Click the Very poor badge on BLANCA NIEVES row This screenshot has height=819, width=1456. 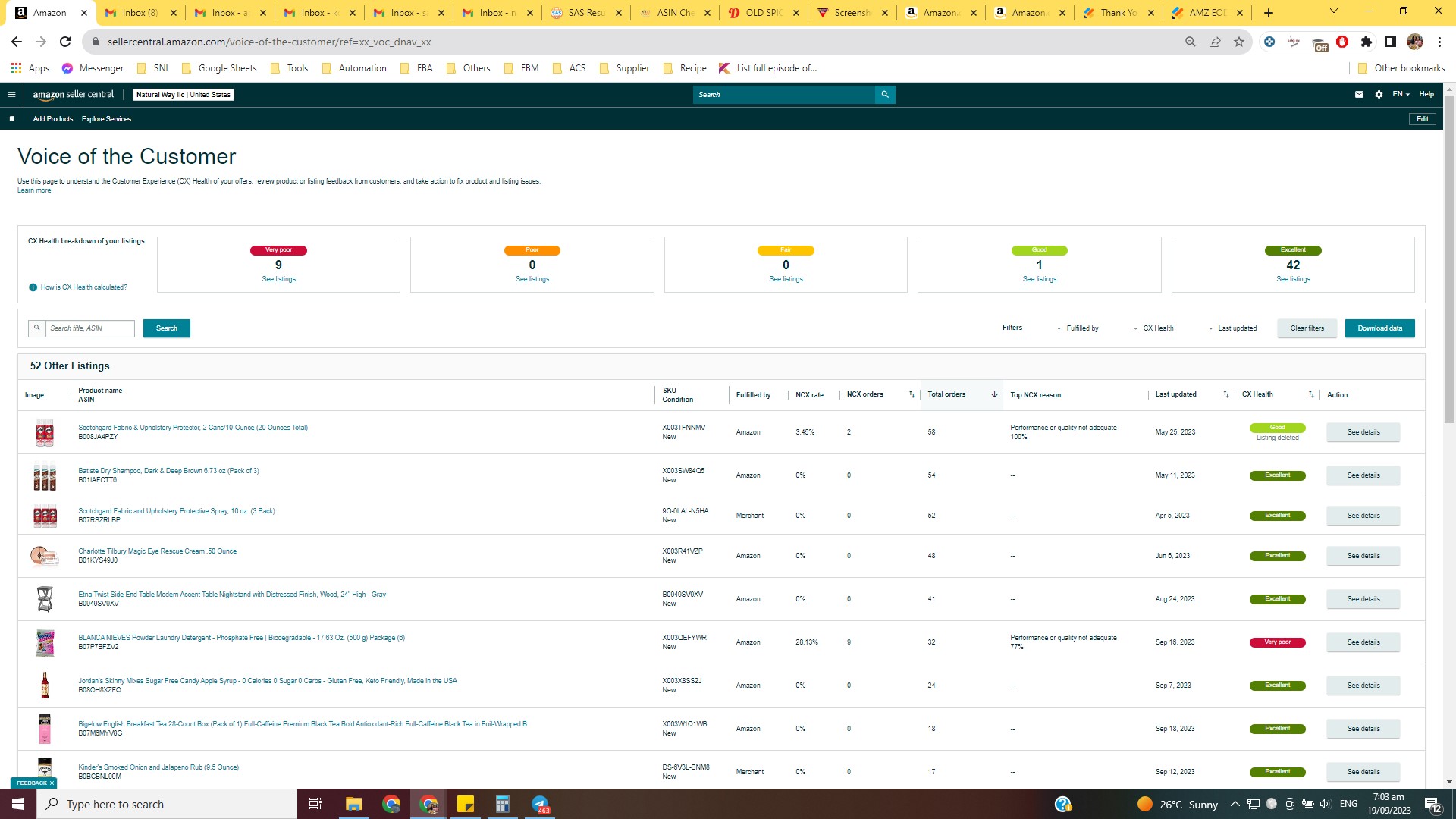click(x=1277, y=642)
